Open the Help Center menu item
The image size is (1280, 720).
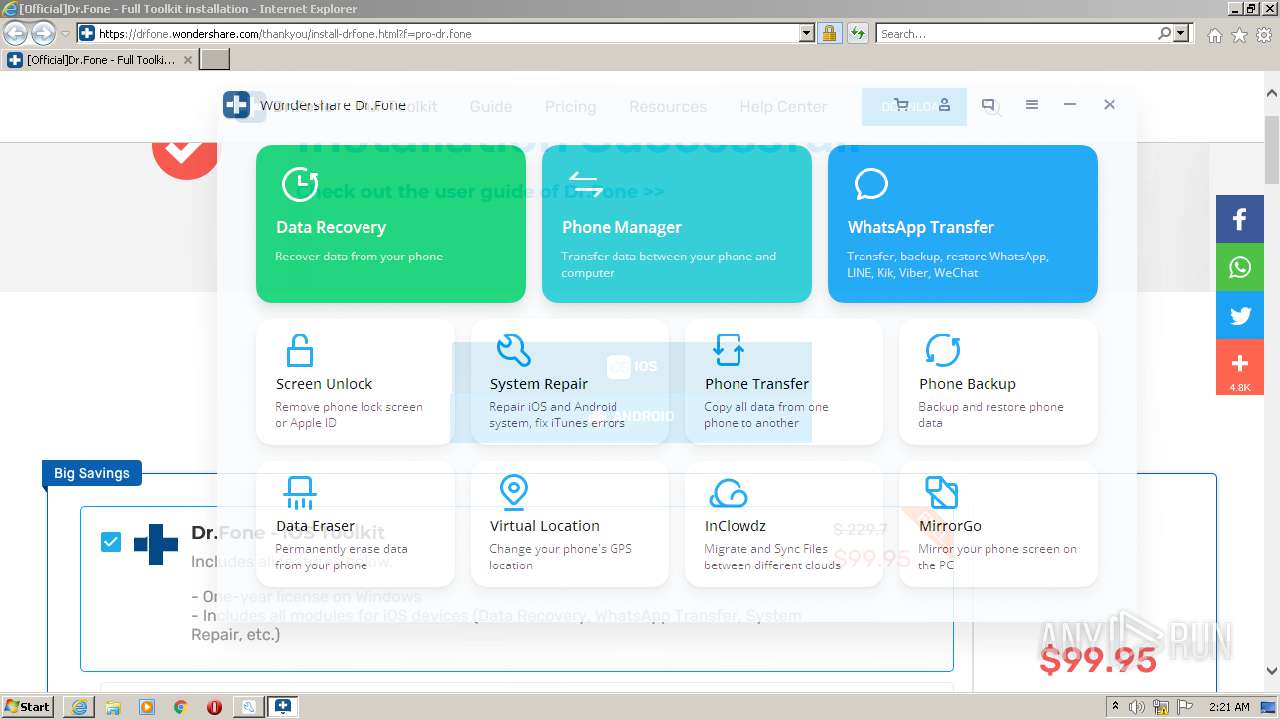(783, 106)
